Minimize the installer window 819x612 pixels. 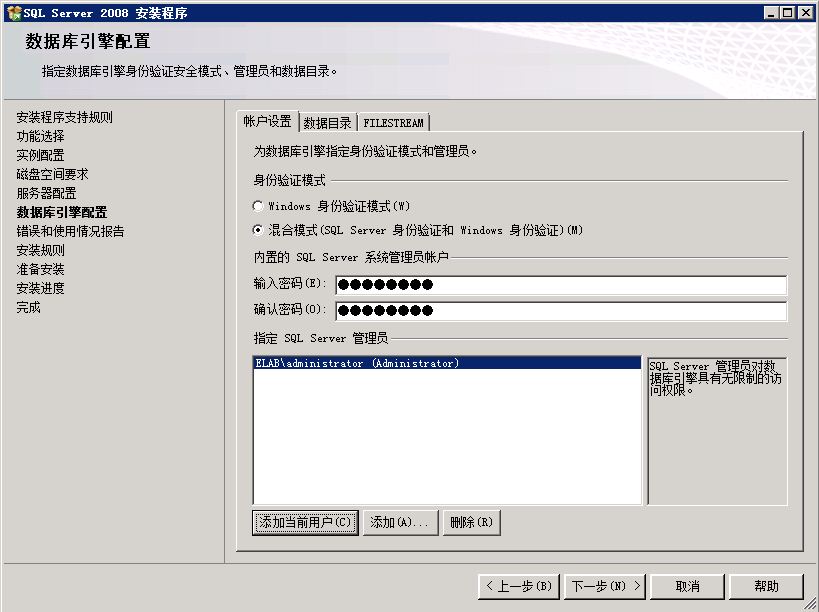click(x=772, y=13)
